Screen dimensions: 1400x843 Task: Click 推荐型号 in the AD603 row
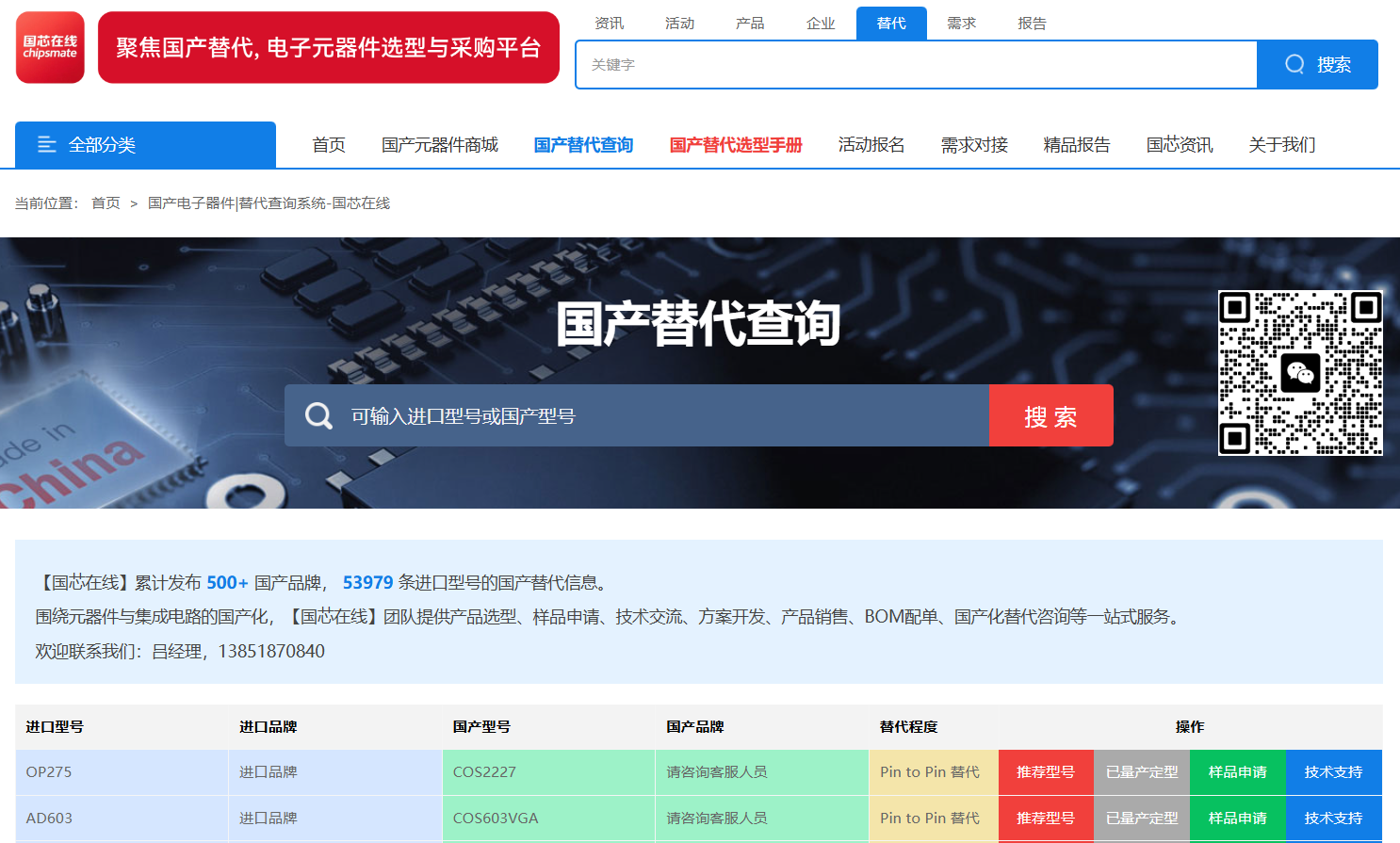coord(1046,819)
